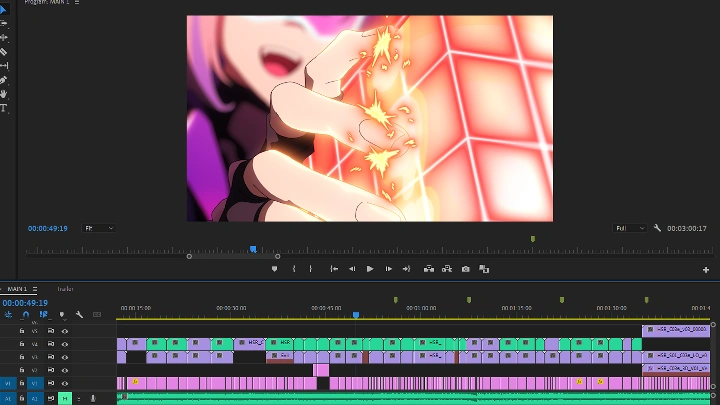This screenshot has width=720, height=405.
Task: Toggle insert sequences as nests
Action: pyautogui.click(x=8, y=315)
